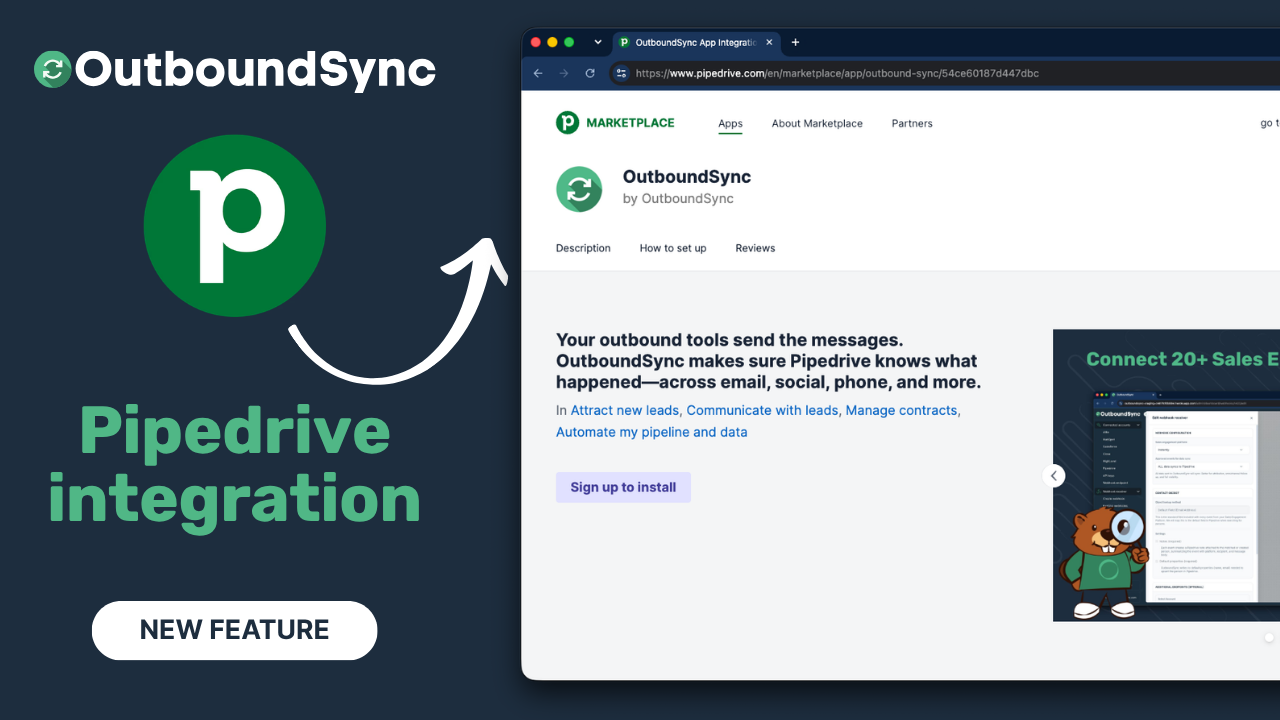The width and height of the screenshot is (1280, 720).
Task: Open 'Attract new leads' category link
Action: click(625, 410)
